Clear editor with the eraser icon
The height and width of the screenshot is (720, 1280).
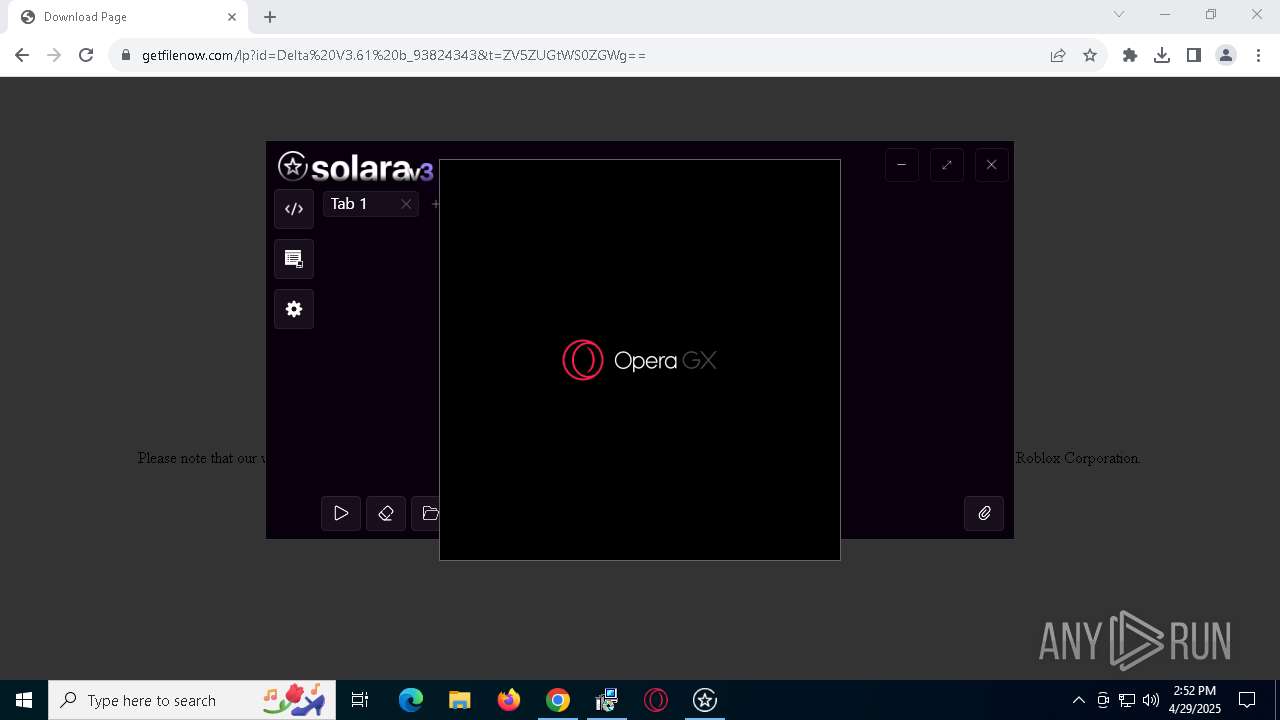pos(386,513)
